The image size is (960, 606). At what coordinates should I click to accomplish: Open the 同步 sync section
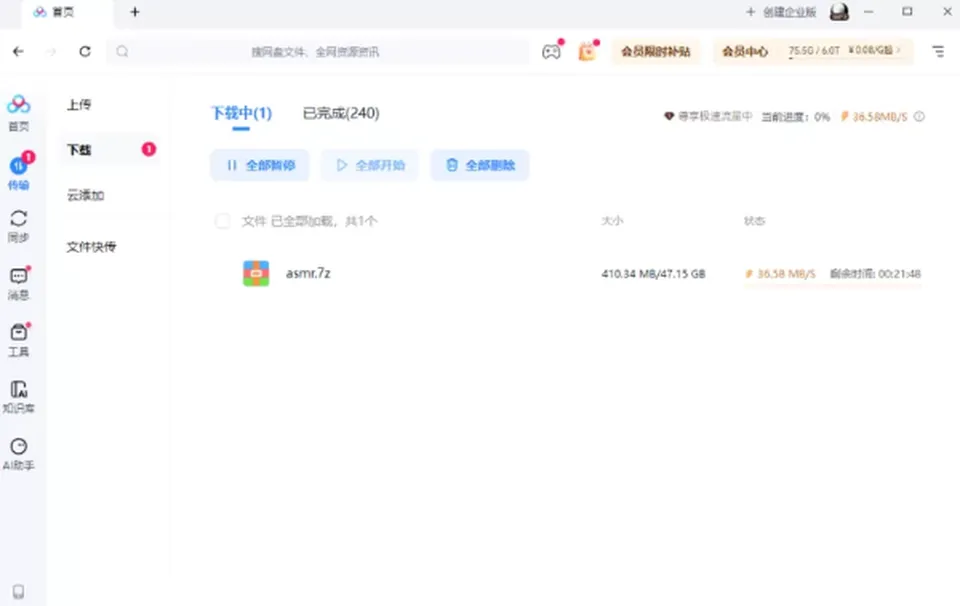coord(18,226)
